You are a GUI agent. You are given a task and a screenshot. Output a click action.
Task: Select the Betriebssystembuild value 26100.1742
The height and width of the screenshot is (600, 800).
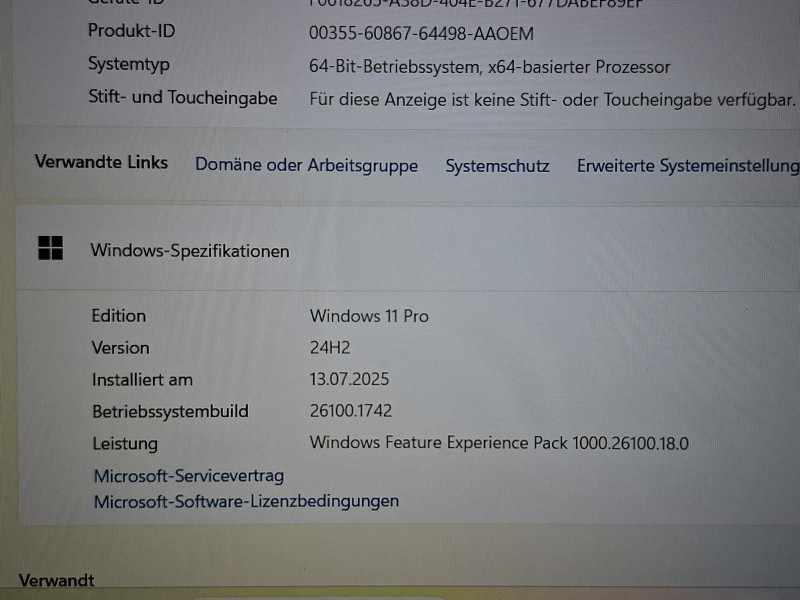351,411
